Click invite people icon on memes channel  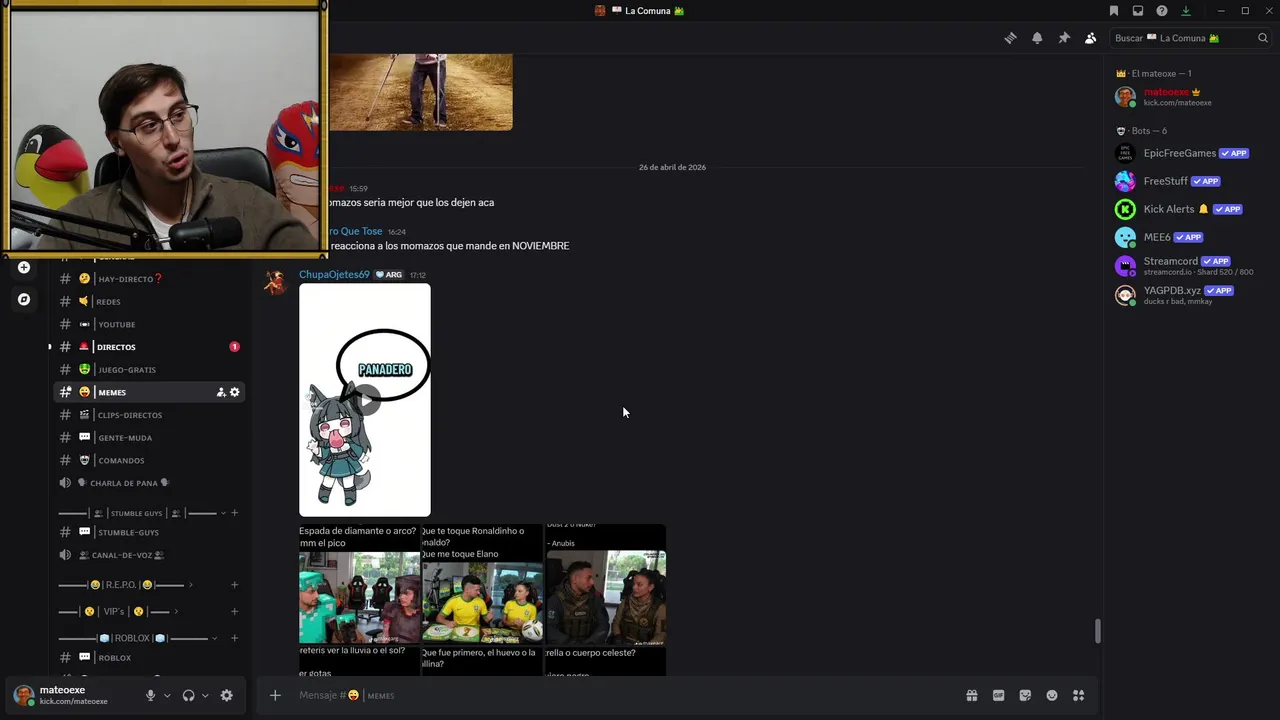tap(221, 392)
